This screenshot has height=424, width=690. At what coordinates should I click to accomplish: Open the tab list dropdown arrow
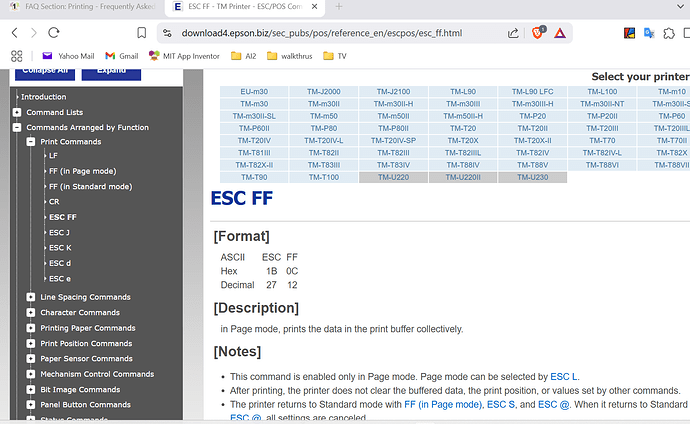pyautogui.click(x=680, y=7)
